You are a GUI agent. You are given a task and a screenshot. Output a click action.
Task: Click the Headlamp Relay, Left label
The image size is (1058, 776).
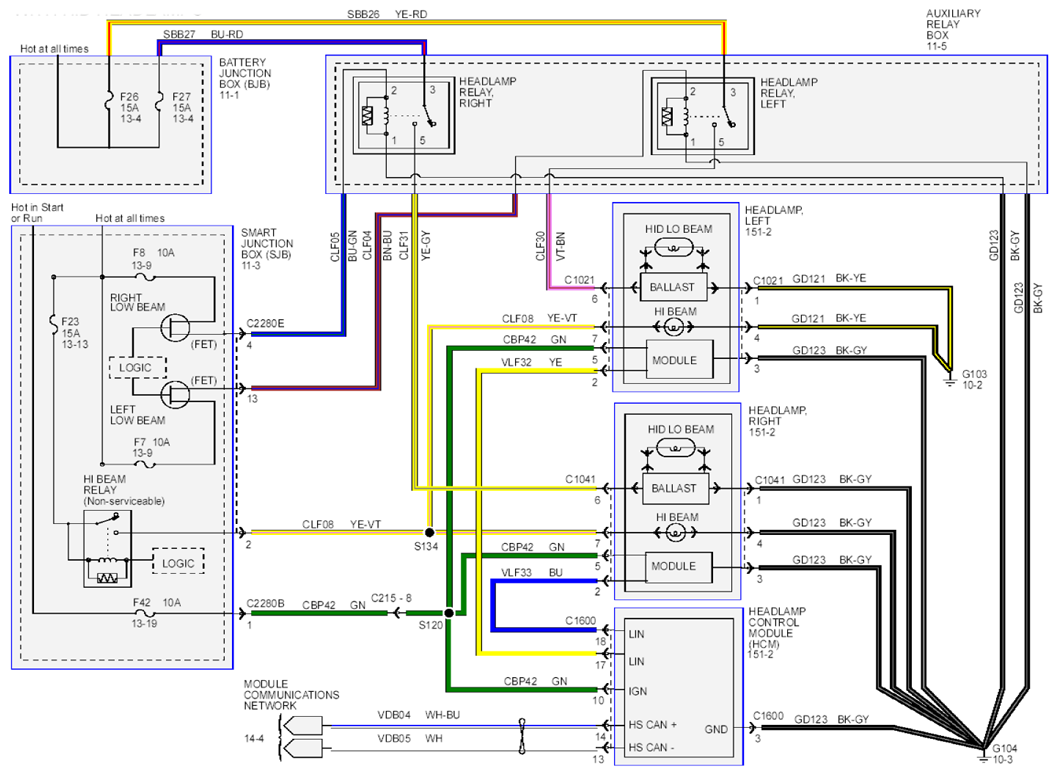click(x=789, y=92)
